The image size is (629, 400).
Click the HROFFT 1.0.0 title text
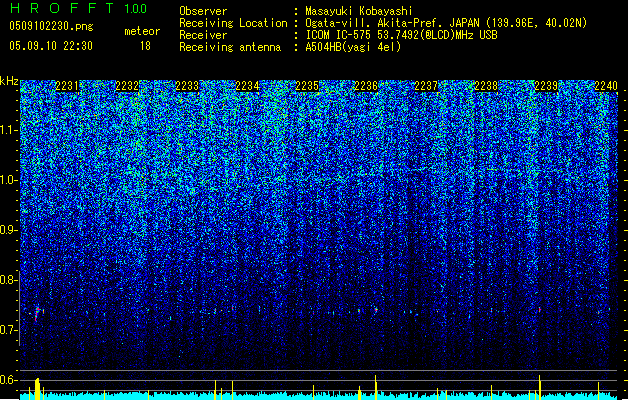(79, 8)
